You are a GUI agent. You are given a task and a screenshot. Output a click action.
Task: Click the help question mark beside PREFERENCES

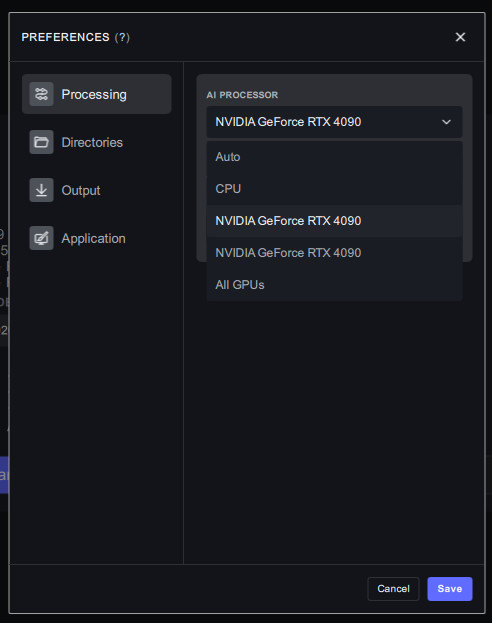tap(122, 37)
